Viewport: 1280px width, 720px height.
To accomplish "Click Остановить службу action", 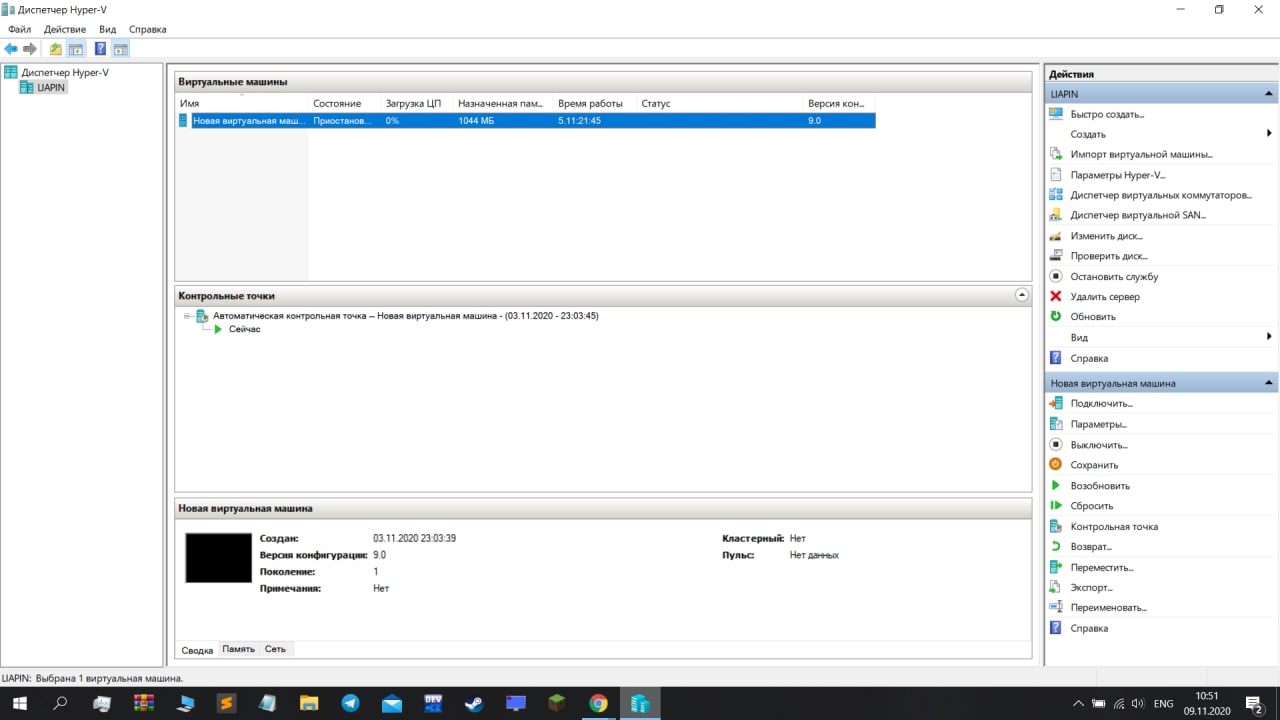I will (x=1114, y=276).
